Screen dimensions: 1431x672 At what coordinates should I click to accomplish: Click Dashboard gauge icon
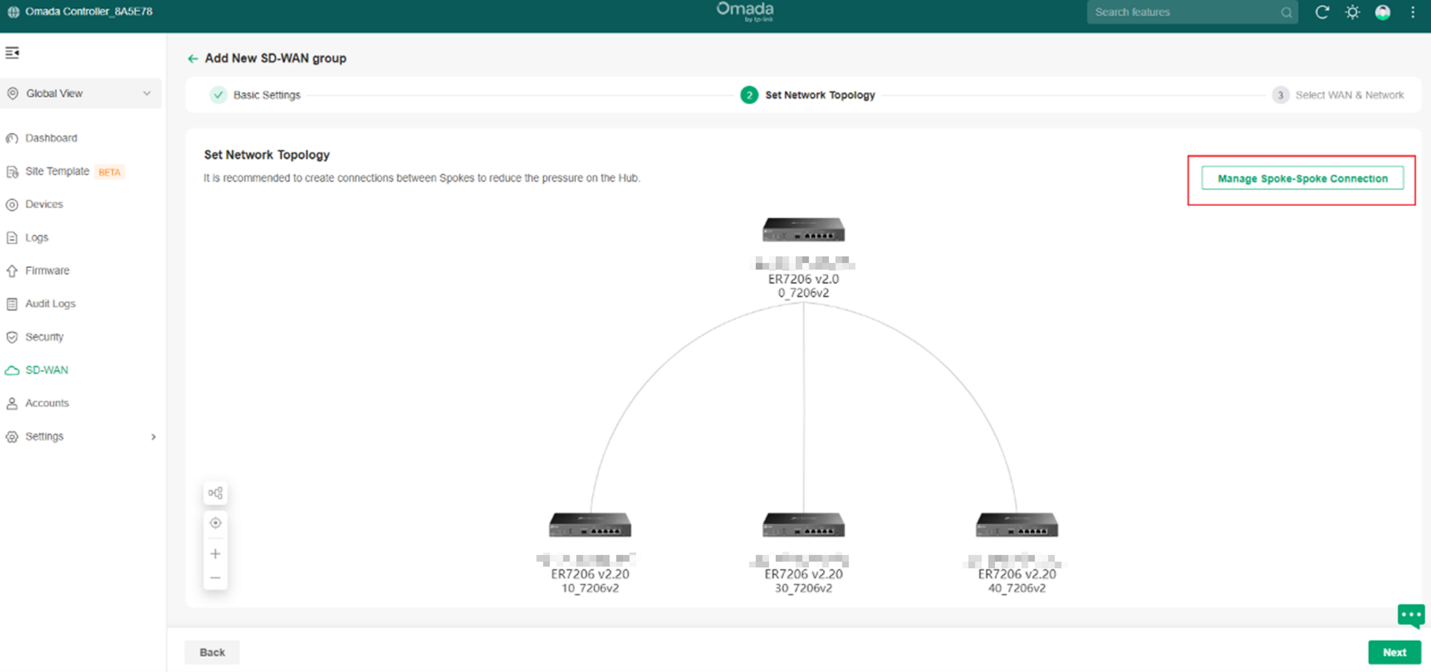tap(12, 138)
